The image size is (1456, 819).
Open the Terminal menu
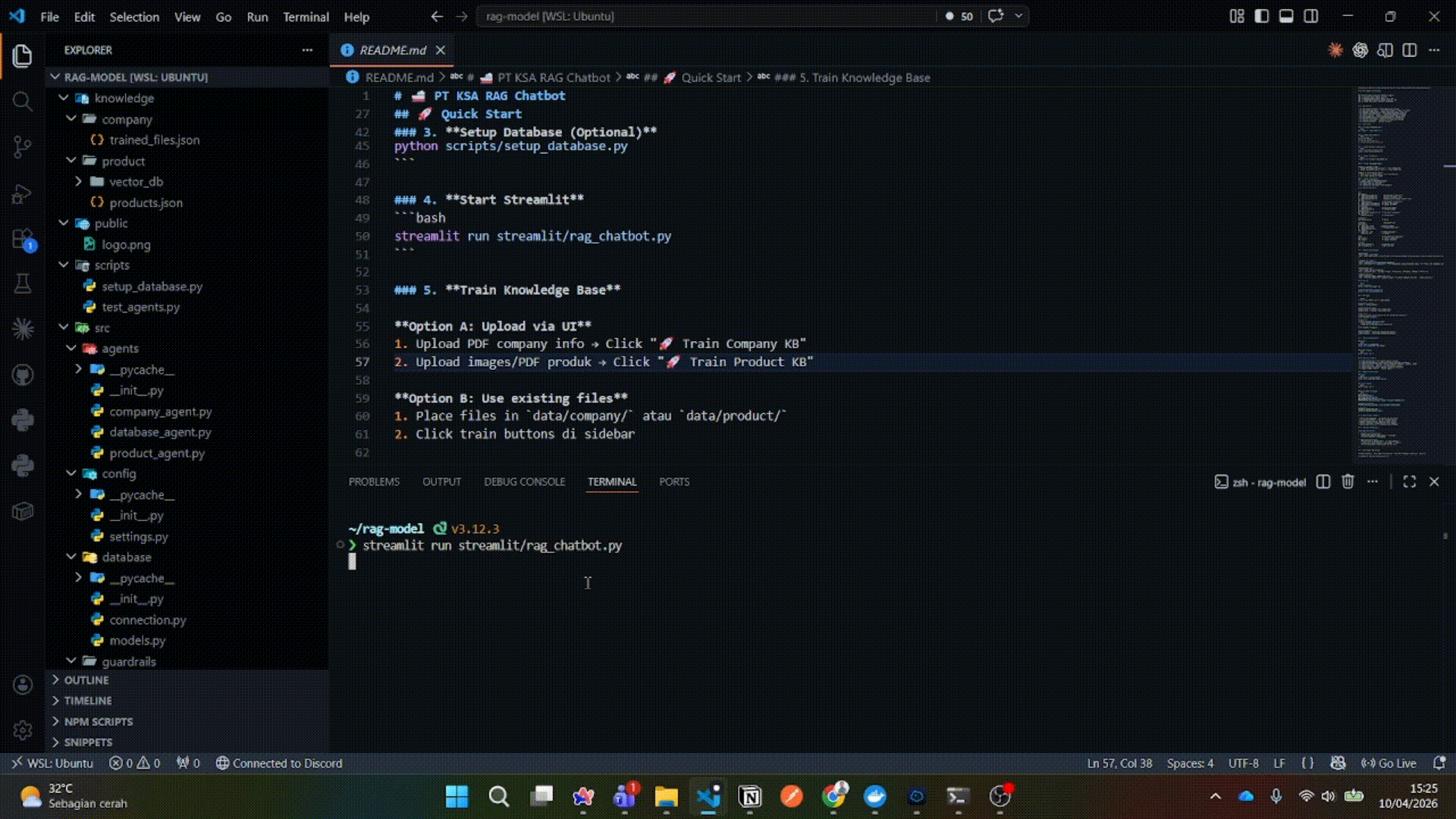(x=306, y=17)
